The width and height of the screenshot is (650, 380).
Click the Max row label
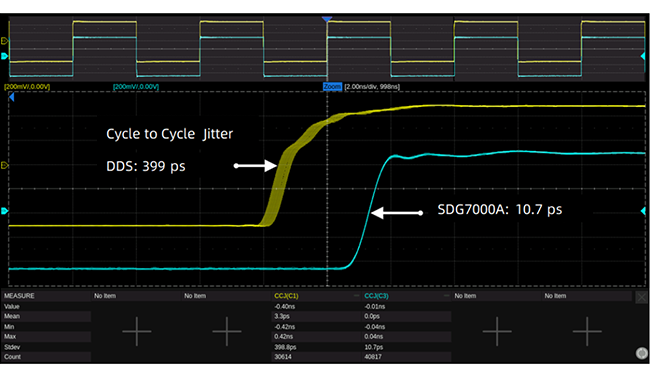(x=10, y=336)
